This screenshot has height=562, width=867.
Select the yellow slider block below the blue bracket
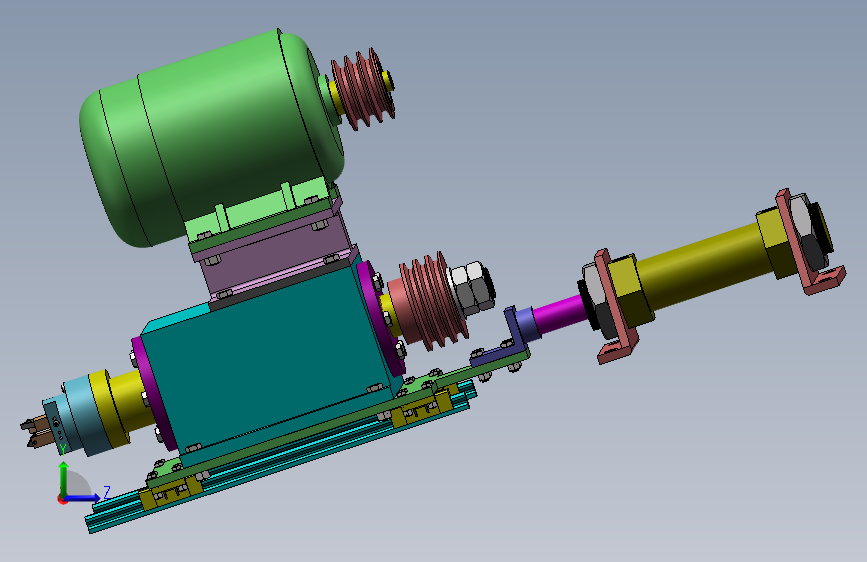pyautogui.click(x=423, y=409)
